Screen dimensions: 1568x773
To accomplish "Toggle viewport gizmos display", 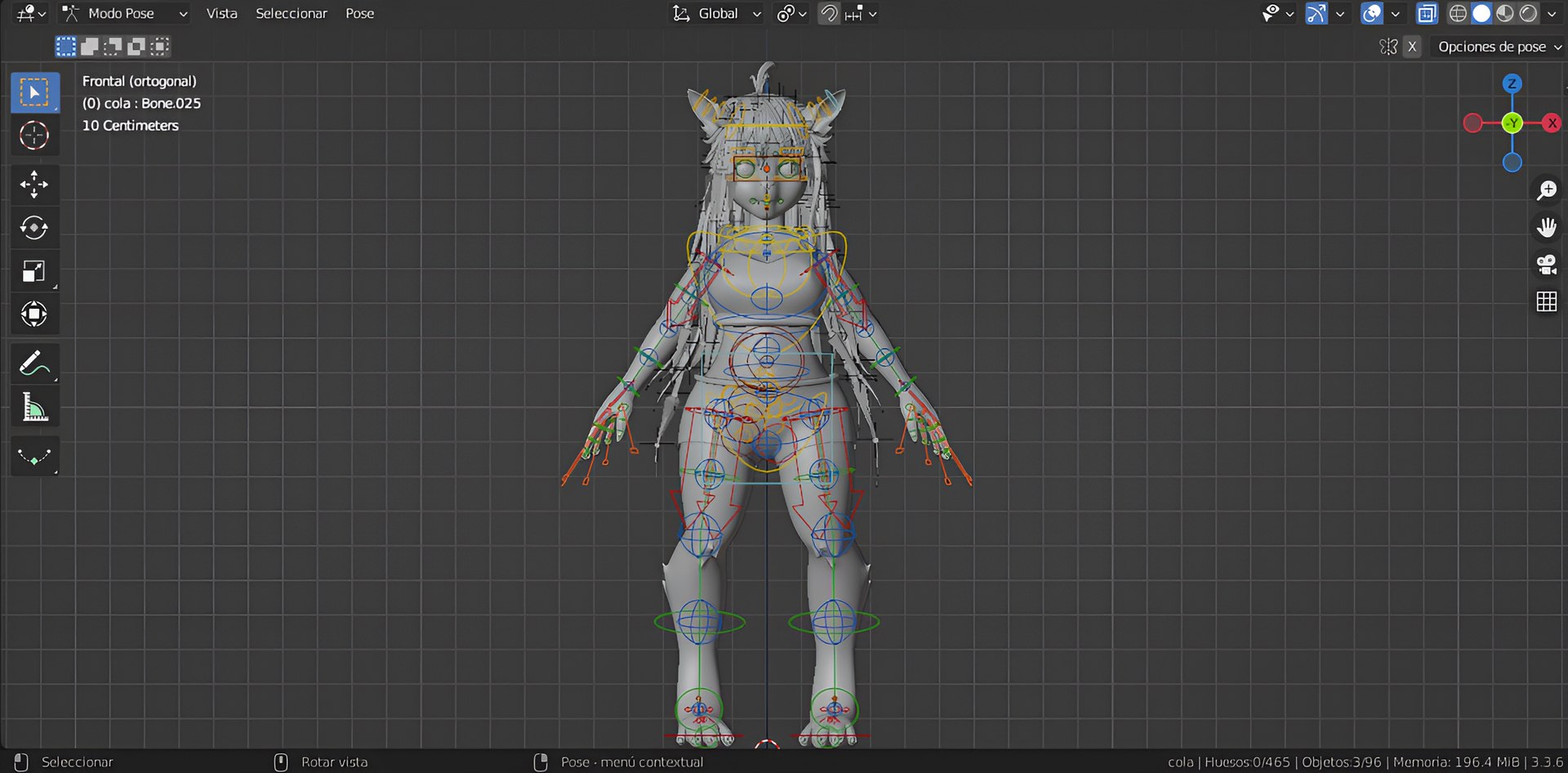I will [1316, 13].
